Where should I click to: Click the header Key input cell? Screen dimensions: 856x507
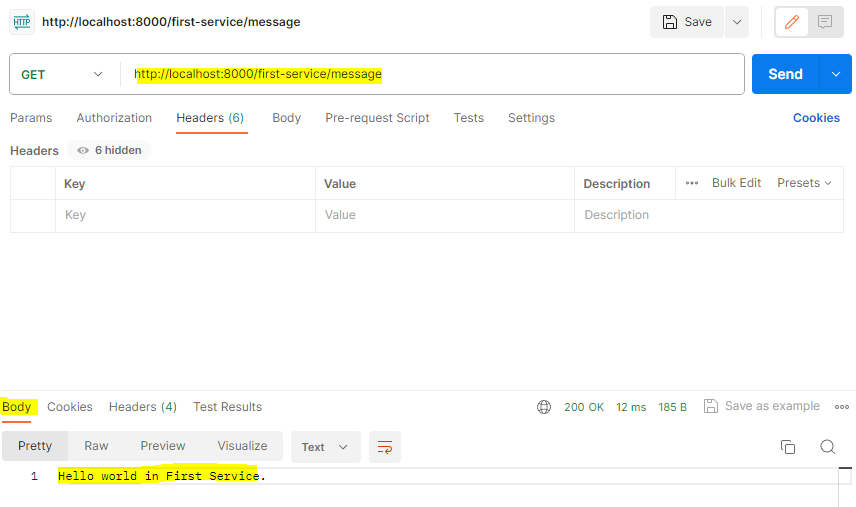point(185,216)
